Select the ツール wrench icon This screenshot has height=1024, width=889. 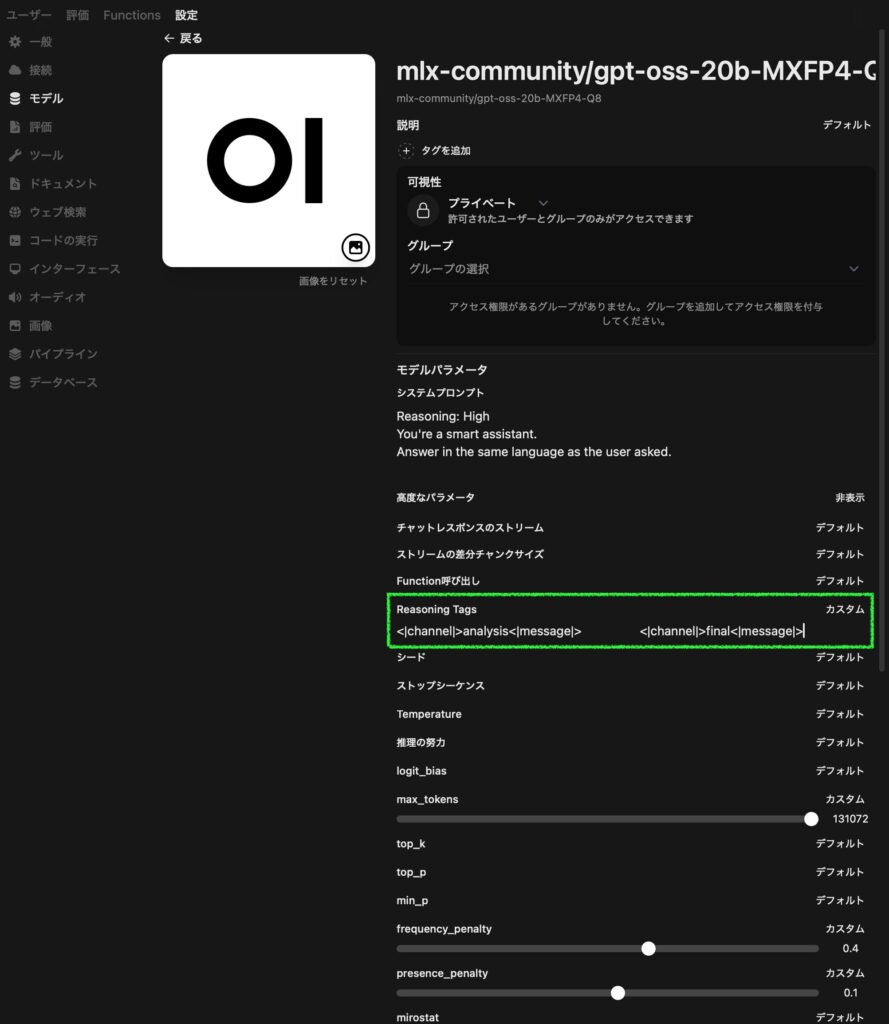[15, 155]
